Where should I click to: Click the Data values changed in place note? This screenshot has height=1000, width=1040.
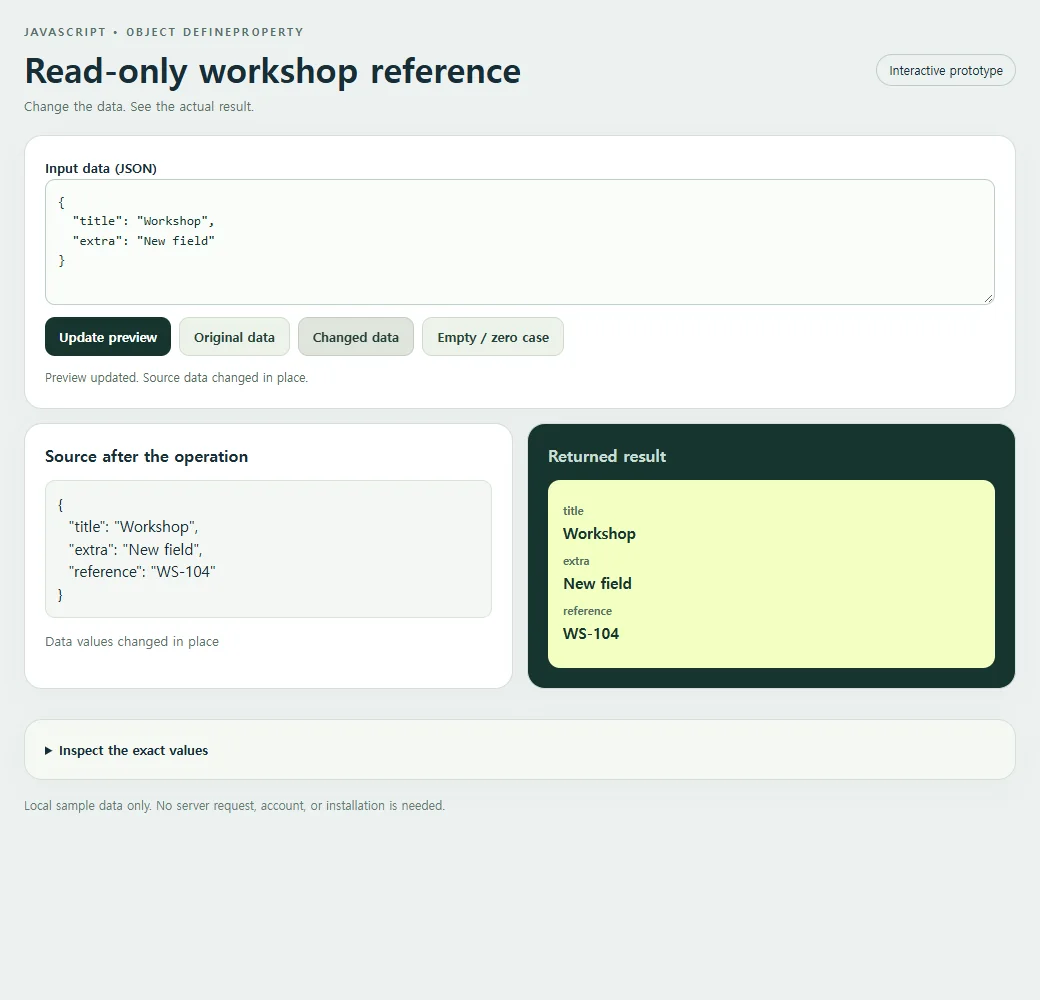[x=132, y=641]
